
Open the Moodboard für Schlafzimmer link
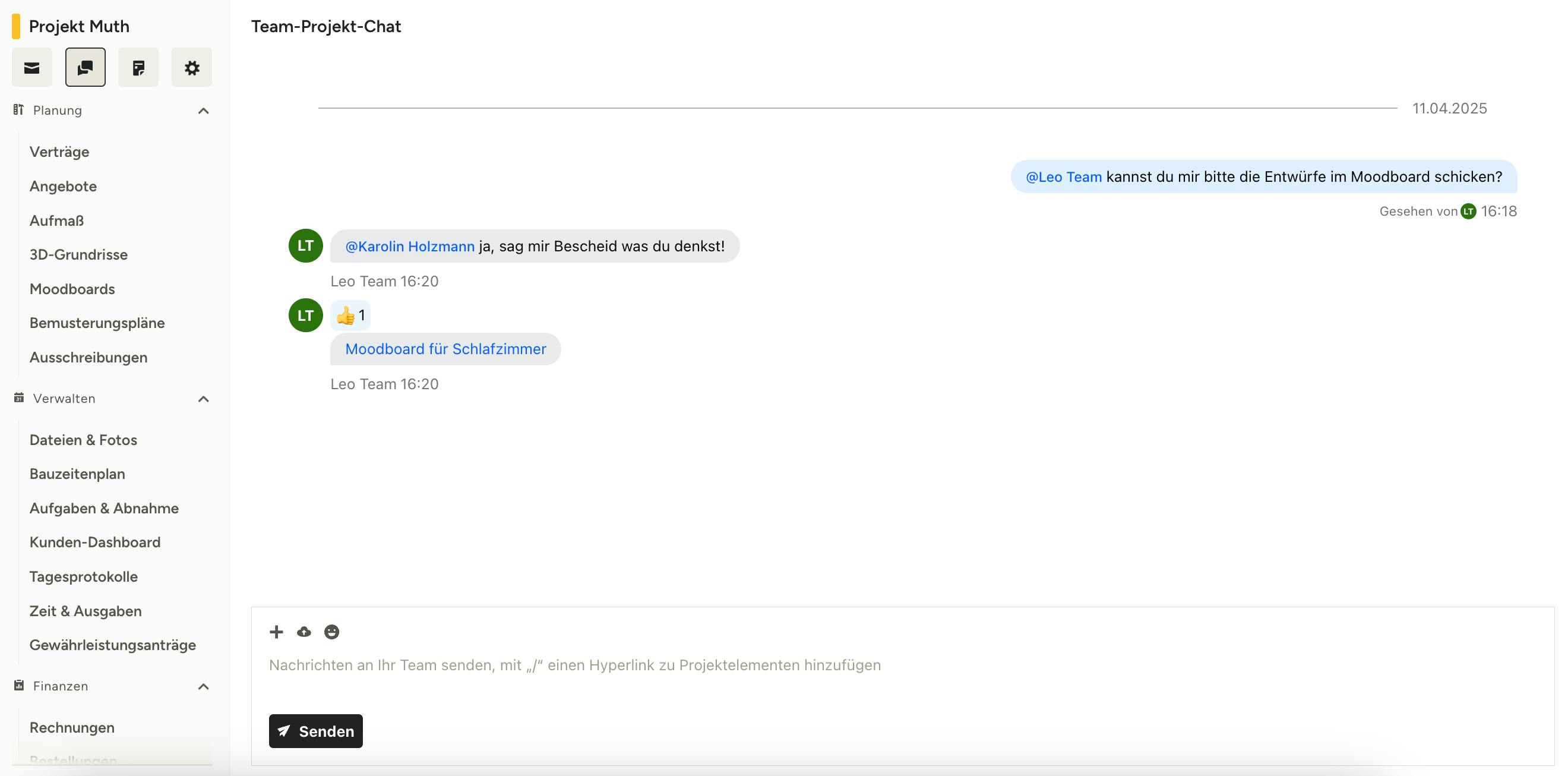(445, 349)
